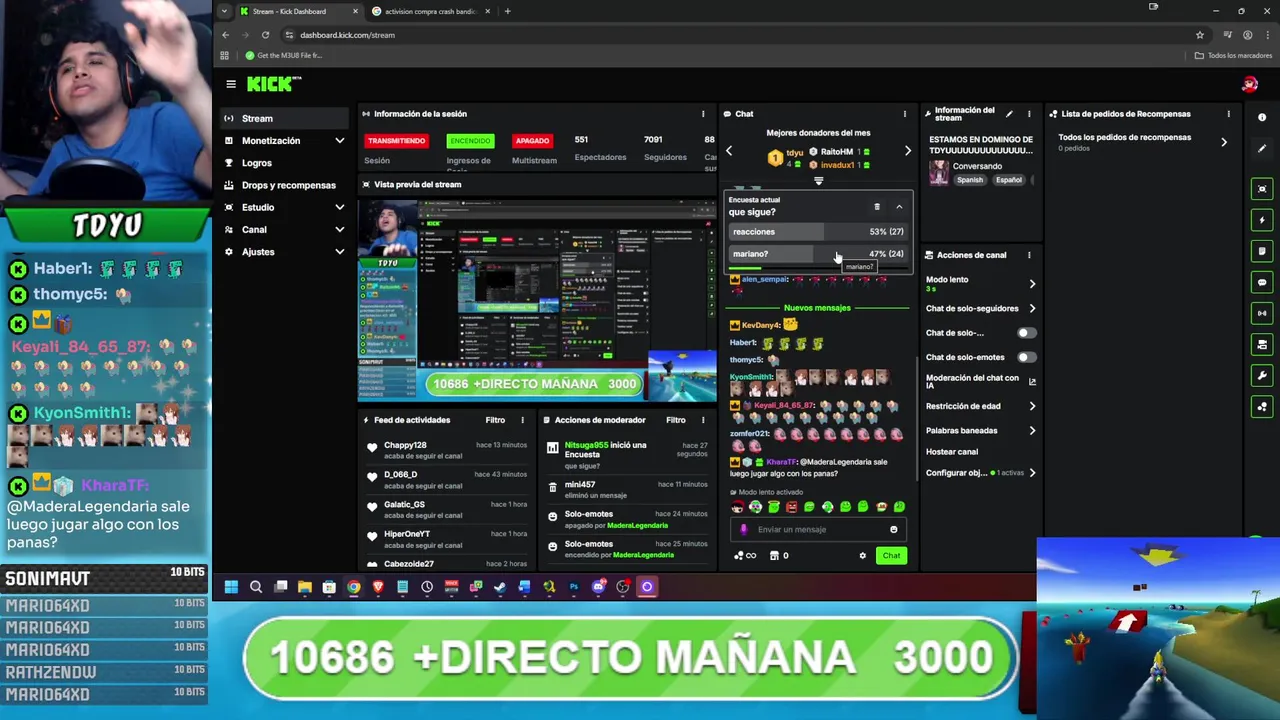Send the message with the green Chat button

tap(891, 556)
